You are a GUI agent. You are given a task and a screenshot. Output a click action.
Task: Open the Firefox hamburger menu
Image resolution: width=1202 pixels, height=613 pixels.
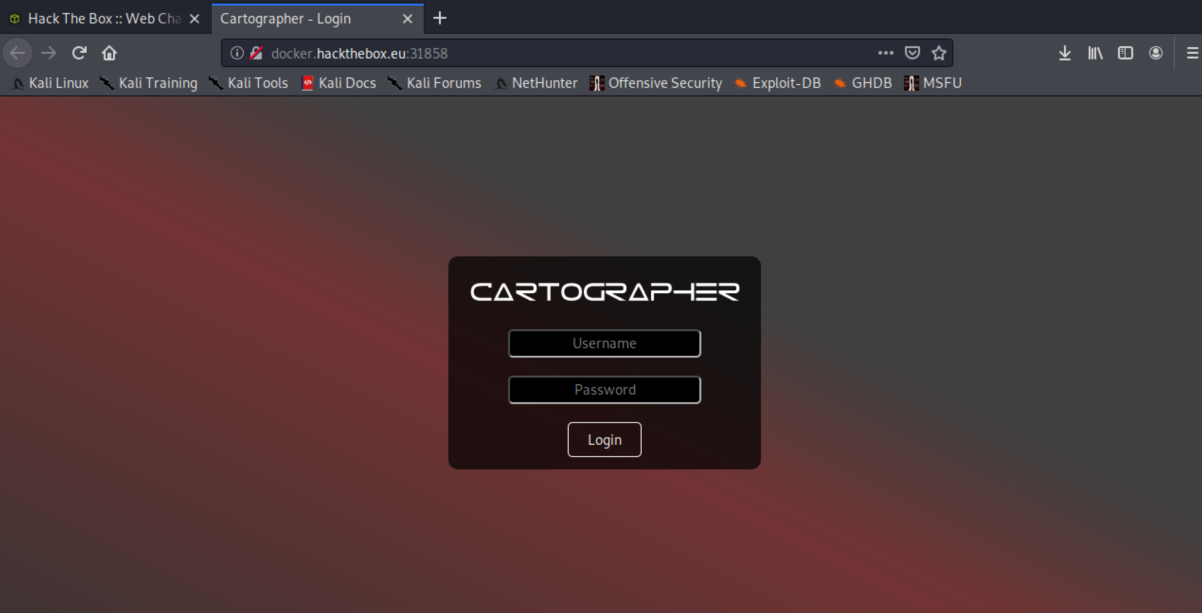click(1192, 53)
